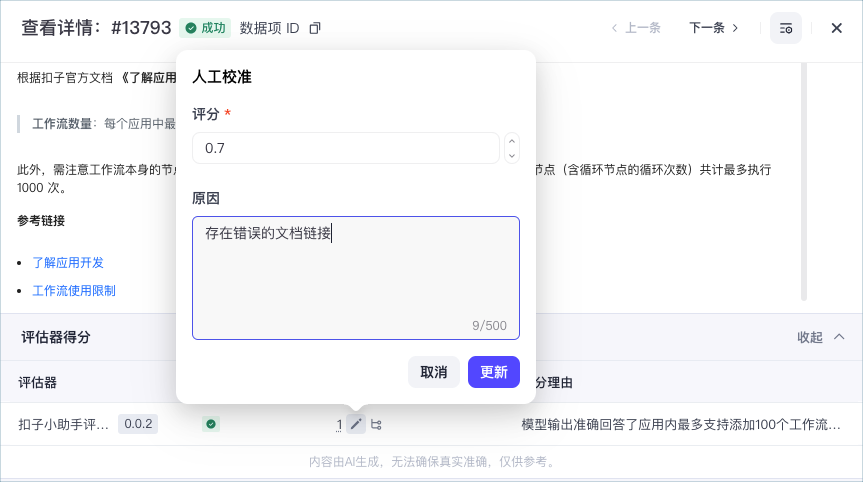Screen dimensions: 863x482
Task: Click the 评估器 column header
Action: [37, 382]
